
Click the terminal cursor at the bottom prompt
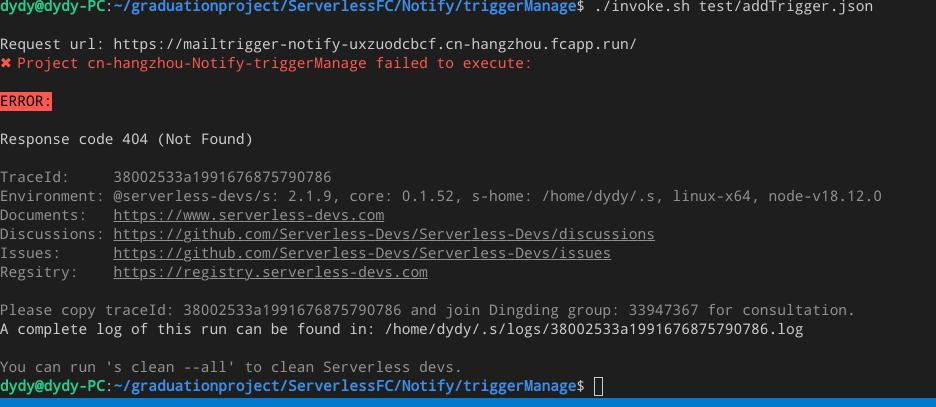coord(599,386)
